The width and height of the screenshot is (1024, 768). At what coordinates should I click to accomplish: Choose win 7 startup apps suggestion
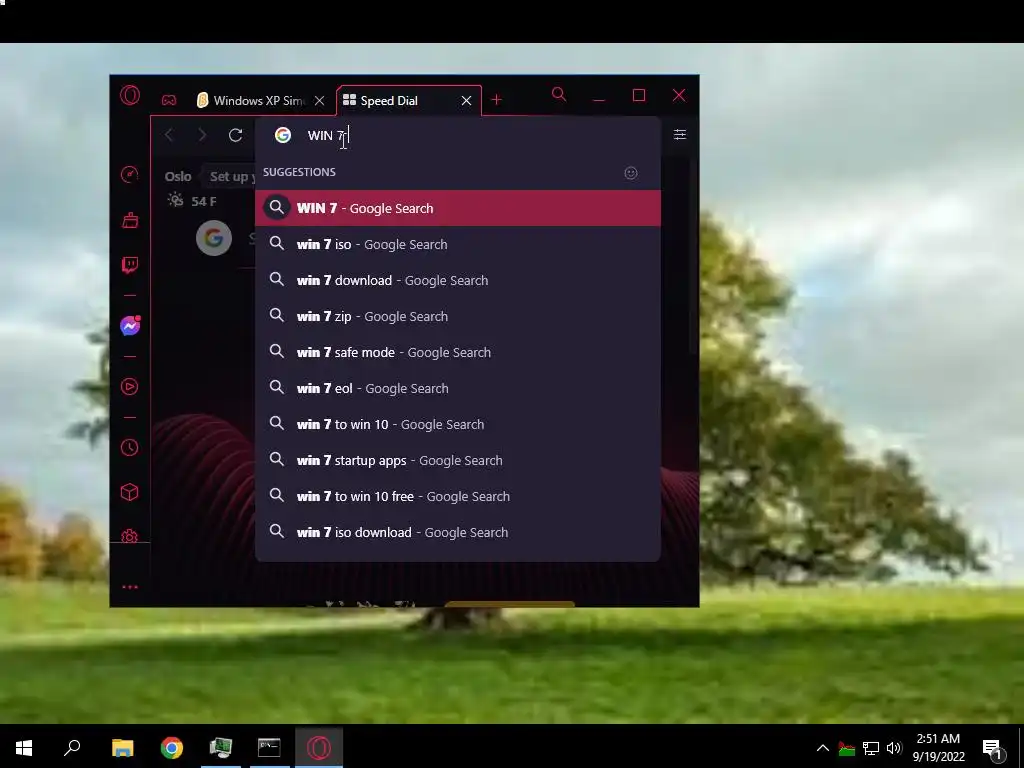458,460
